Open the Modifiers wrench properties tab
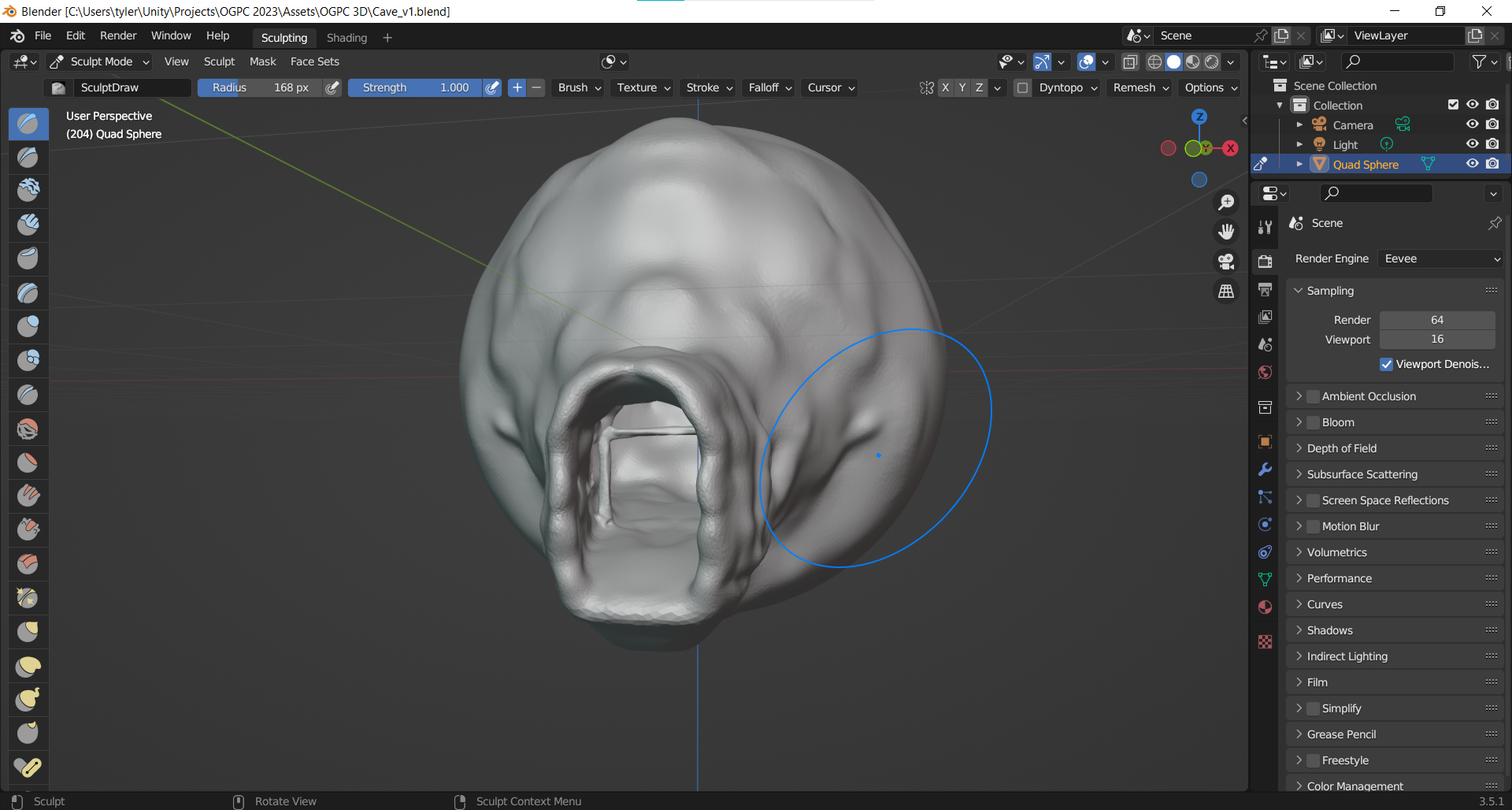 1265,470
